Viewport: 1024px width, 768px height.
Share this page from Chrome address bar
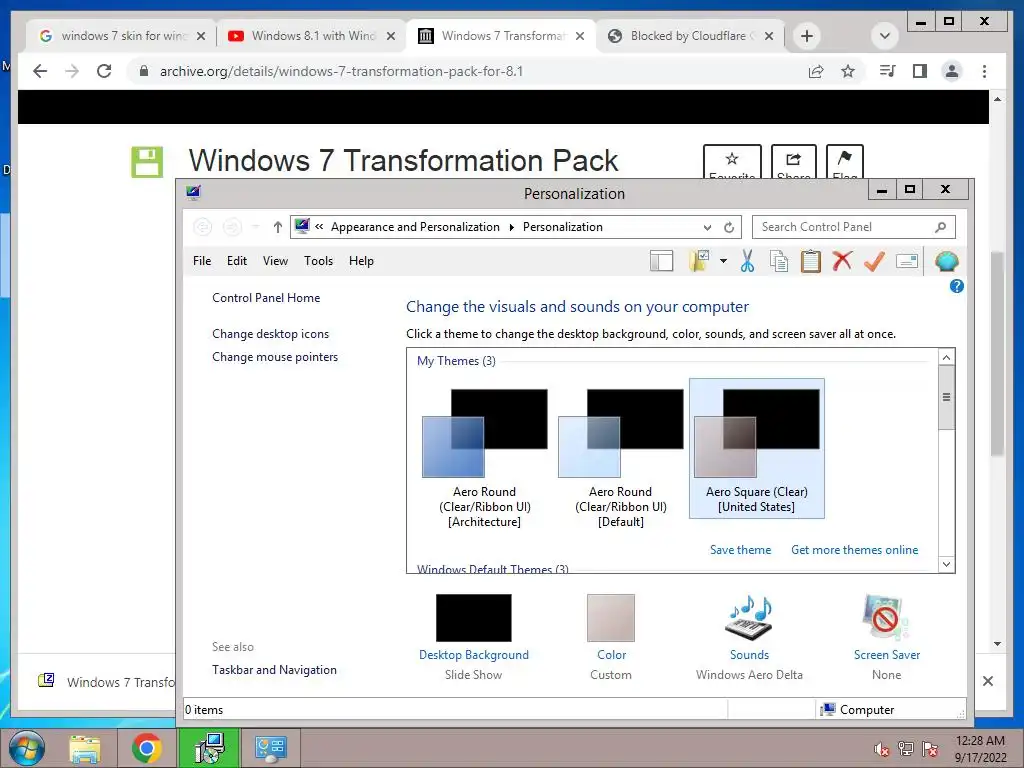(x=816, y=71)
